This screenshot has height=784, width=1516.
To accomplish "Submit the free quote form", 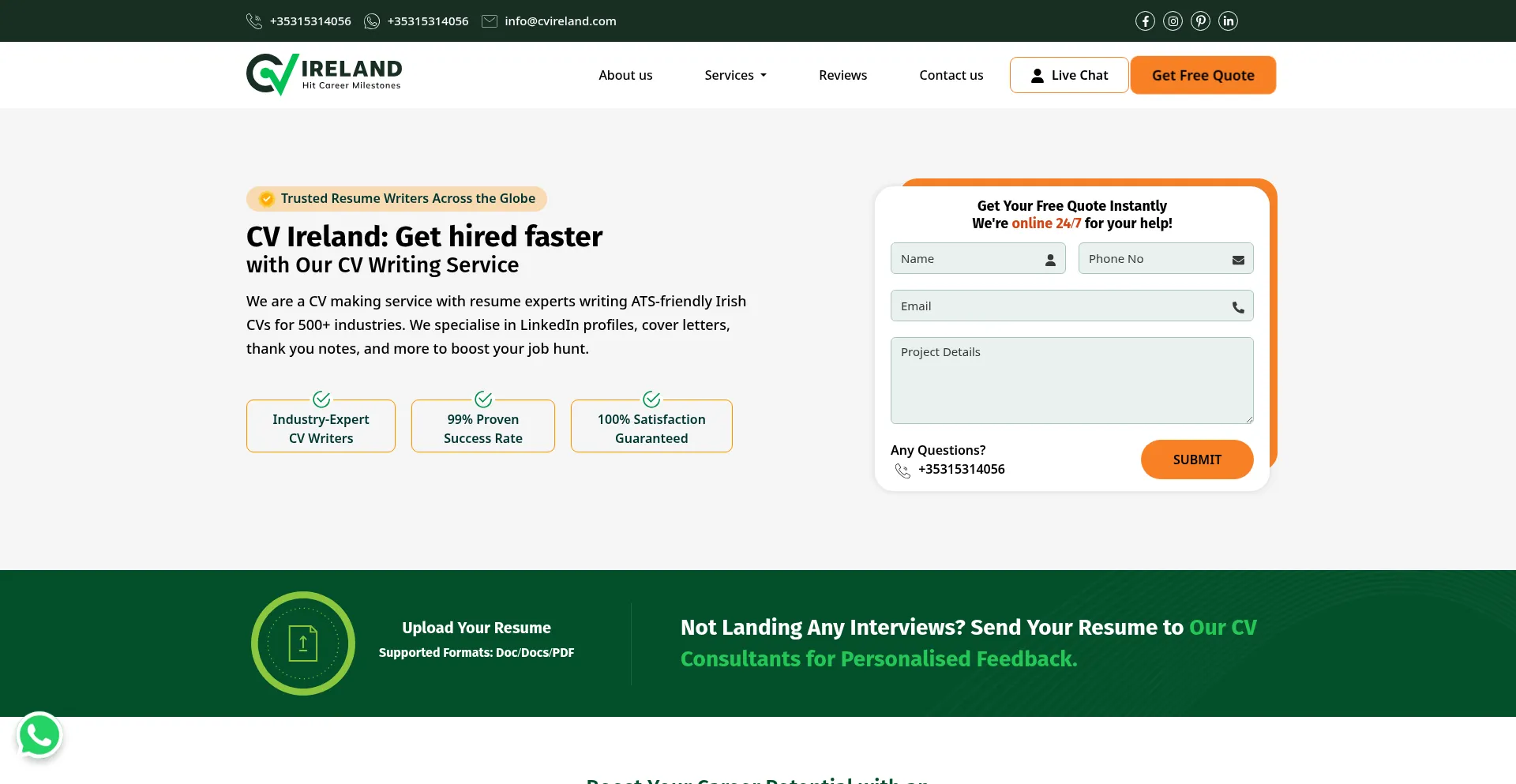I will 1196,460.
